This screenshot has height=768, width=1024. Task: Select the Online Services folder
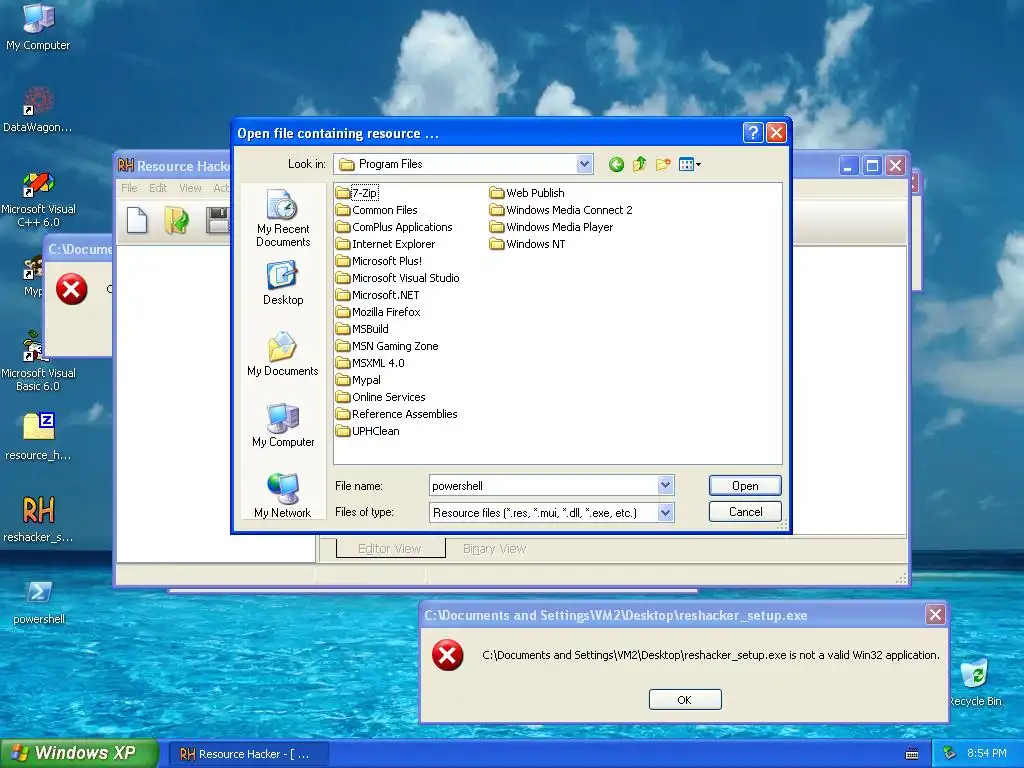coord(381,396)
